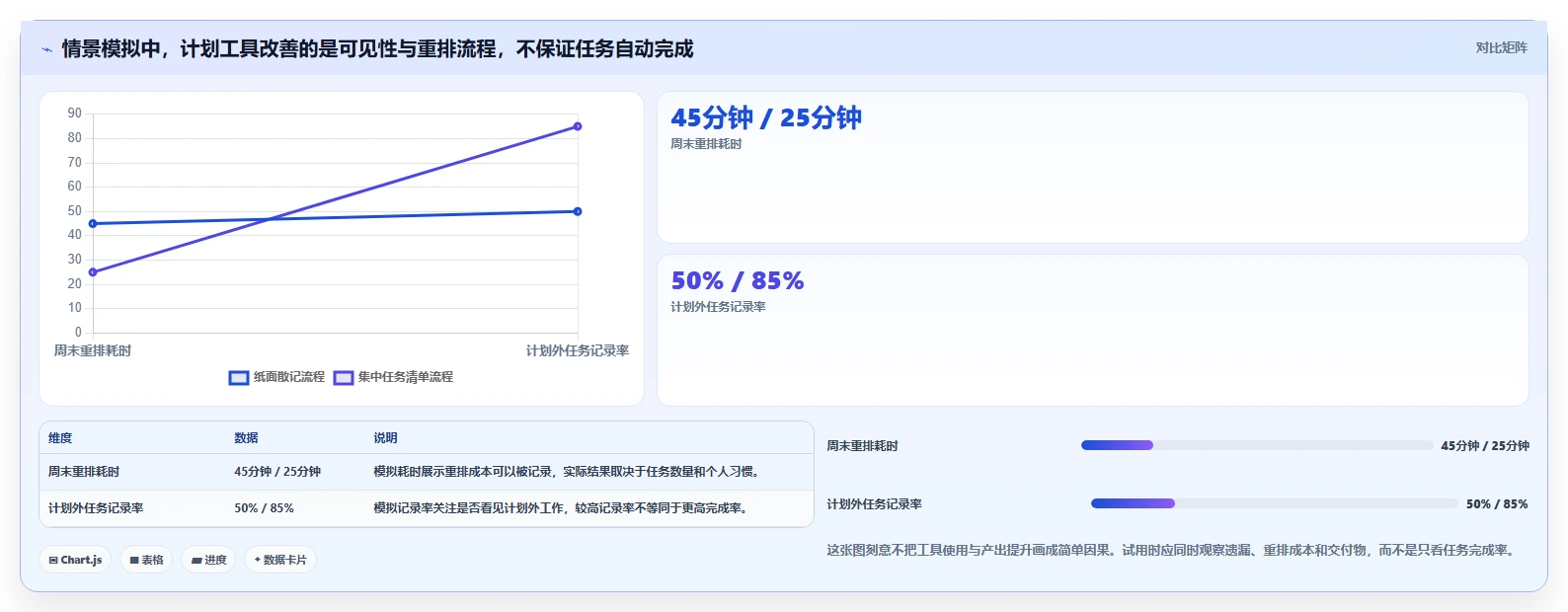The width and height of the screenshot is (1568, 612).
Task: Click the 维度 column header
Action: click(60, 438)
